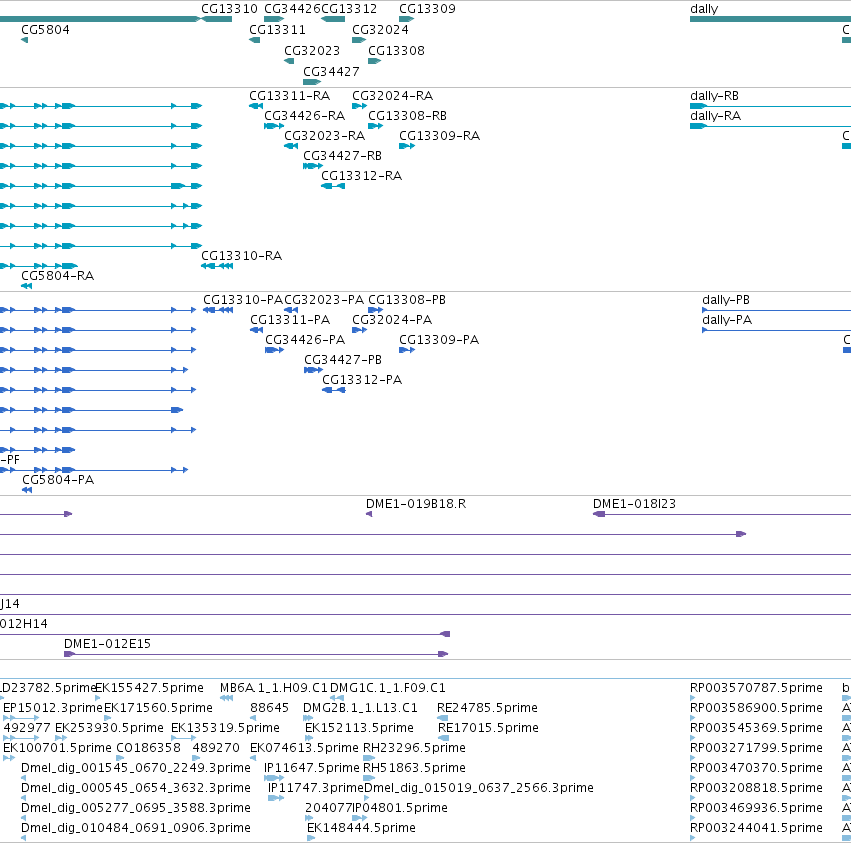Select EST label IP04801.5prime
Screen dimensions: 851x843
coord(400,808)
